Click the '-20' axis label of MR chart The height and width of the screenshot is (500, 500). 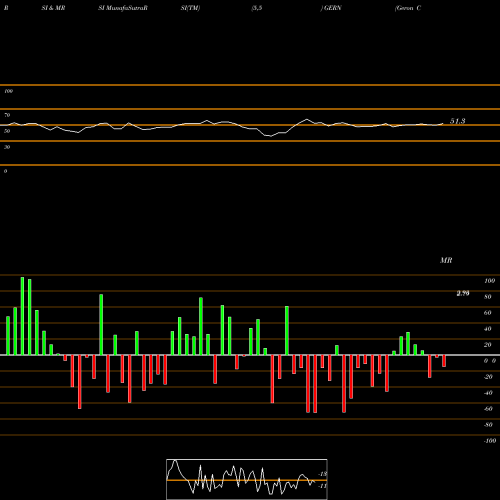coord(488,377)
